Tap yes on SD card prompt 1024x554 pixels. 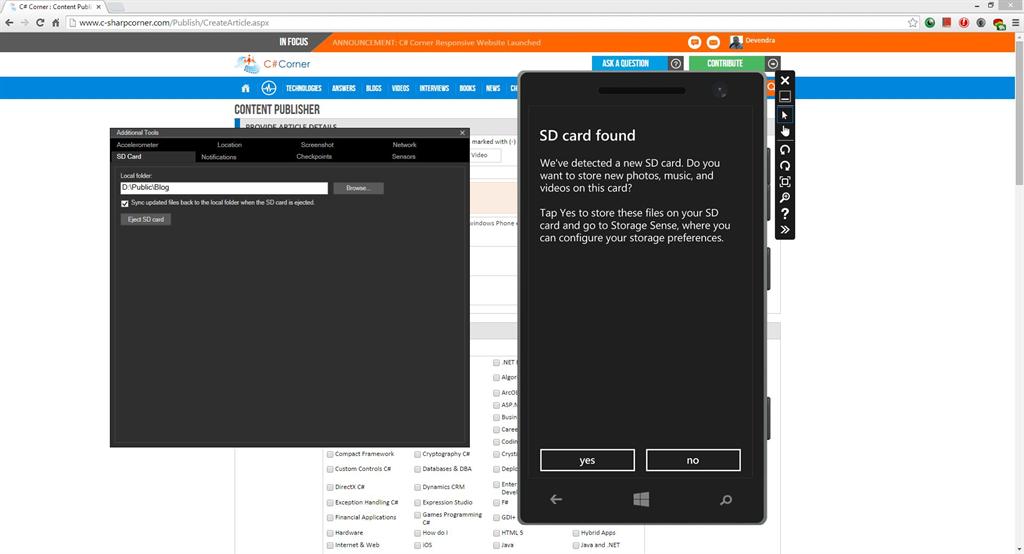[587, 460]
